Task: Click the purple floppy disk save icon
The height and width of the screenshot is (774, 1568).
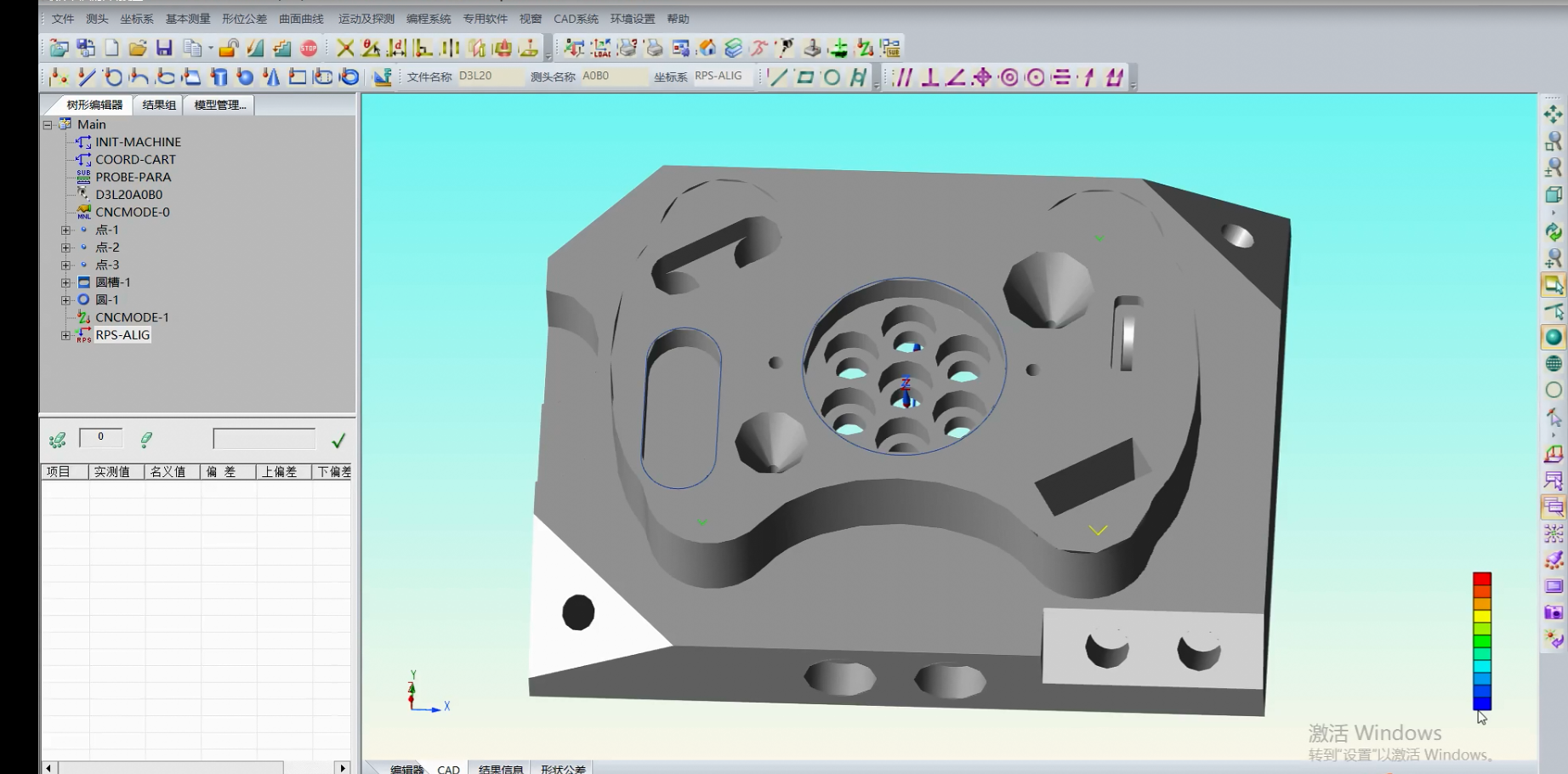Action: click(164, 48)
